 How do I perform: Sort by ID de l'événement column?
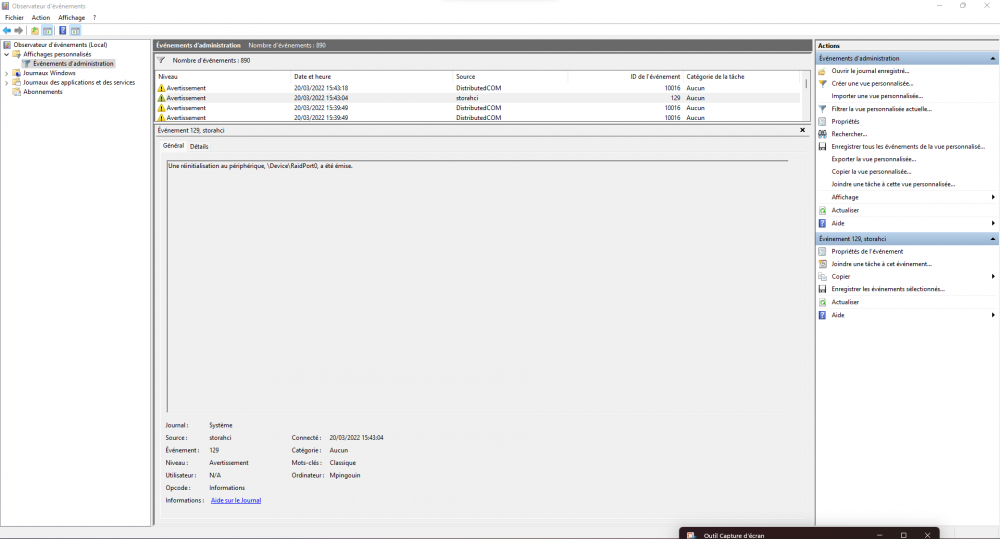tap(626, 77)
